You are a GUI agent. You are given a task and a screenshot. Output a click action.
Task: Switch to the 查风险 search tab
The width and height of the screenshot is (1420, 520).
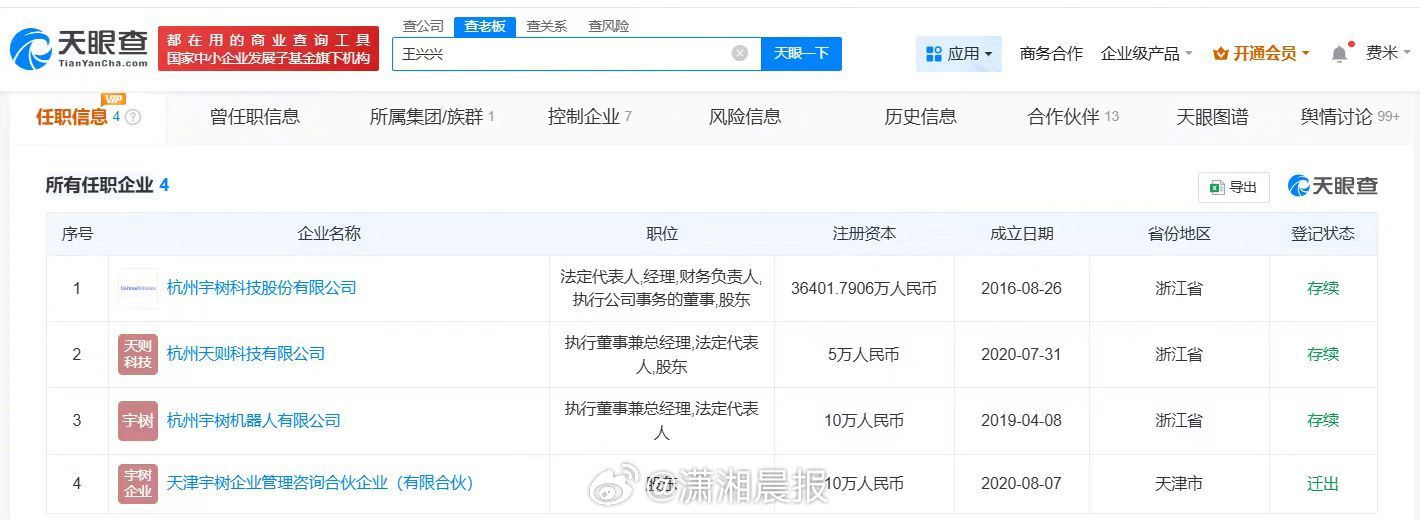pos(609,26)
